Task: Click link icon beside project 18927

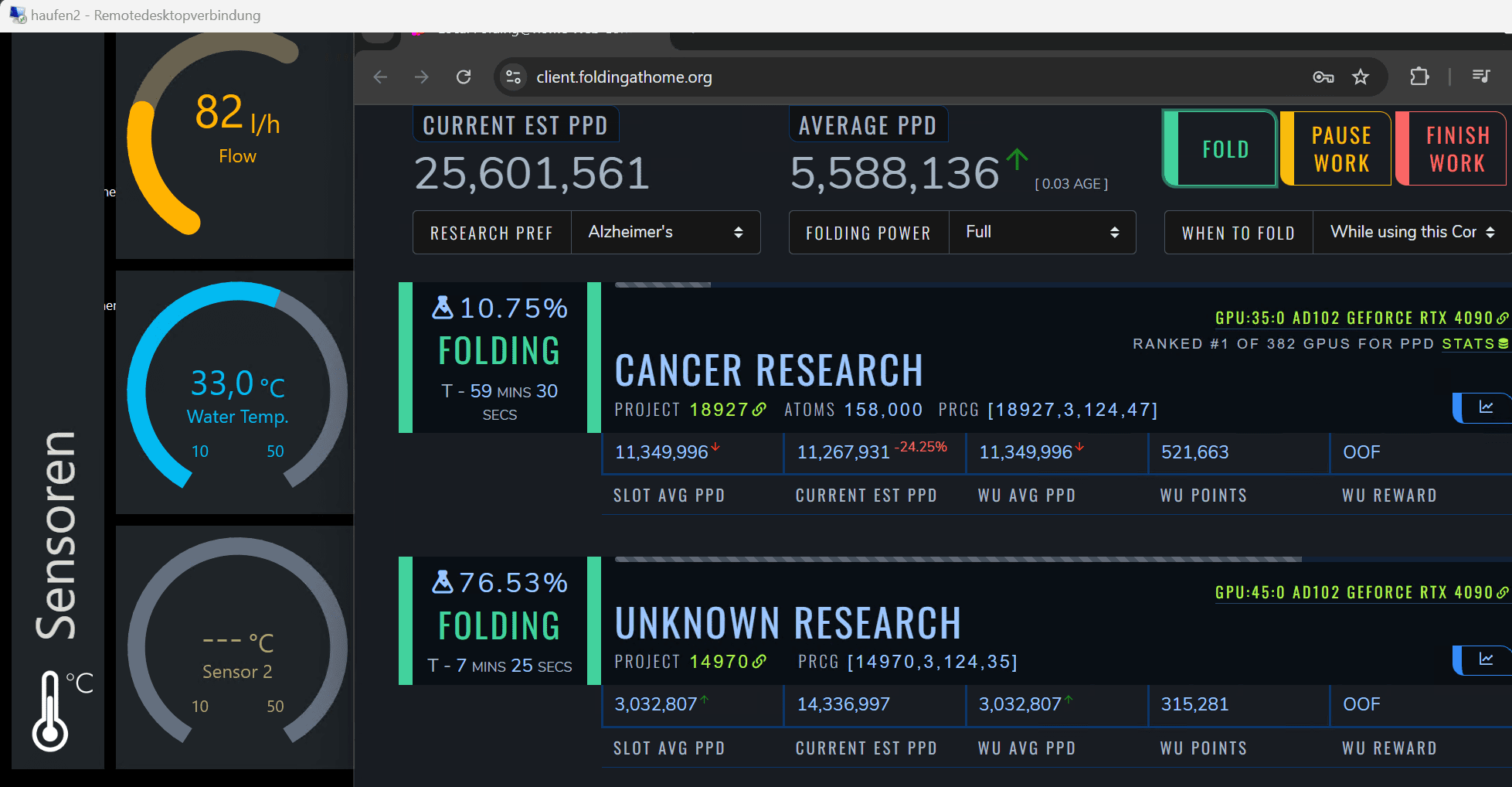Action: [x=759, y=410]
